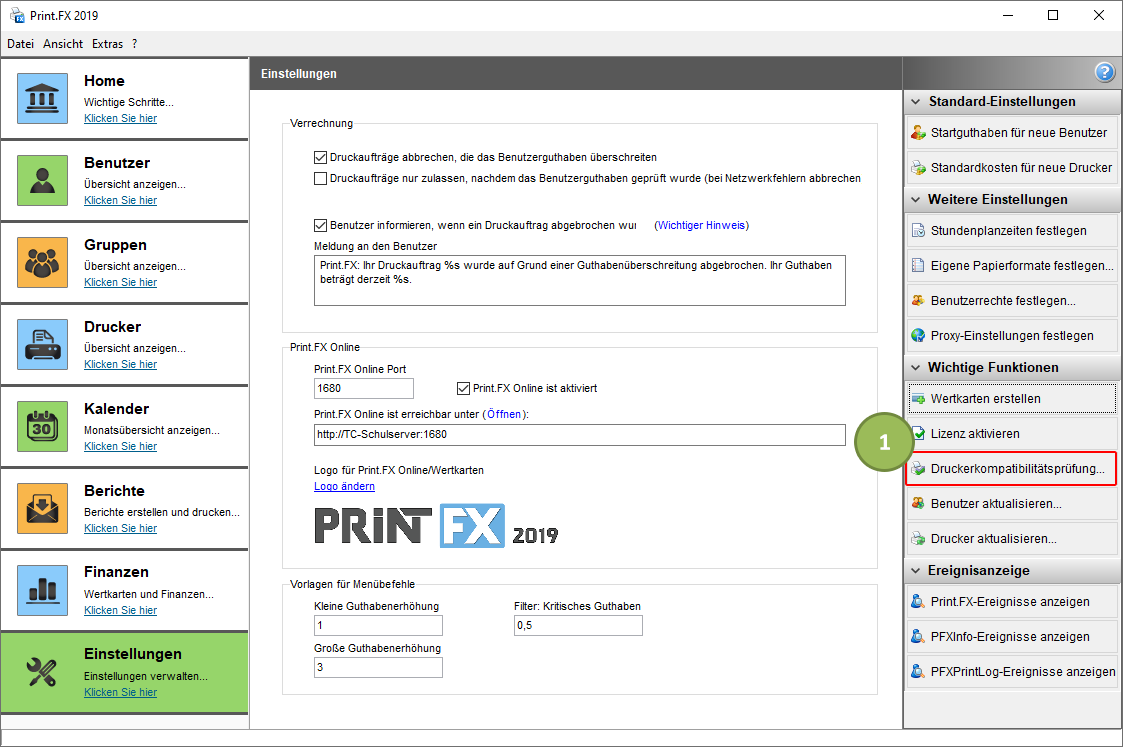Image resolution: width=1123 pixels, height=747 pixels.
Task: Toggle Print.FX Online ist aktiviert checkbox
Action: point(463,389)
